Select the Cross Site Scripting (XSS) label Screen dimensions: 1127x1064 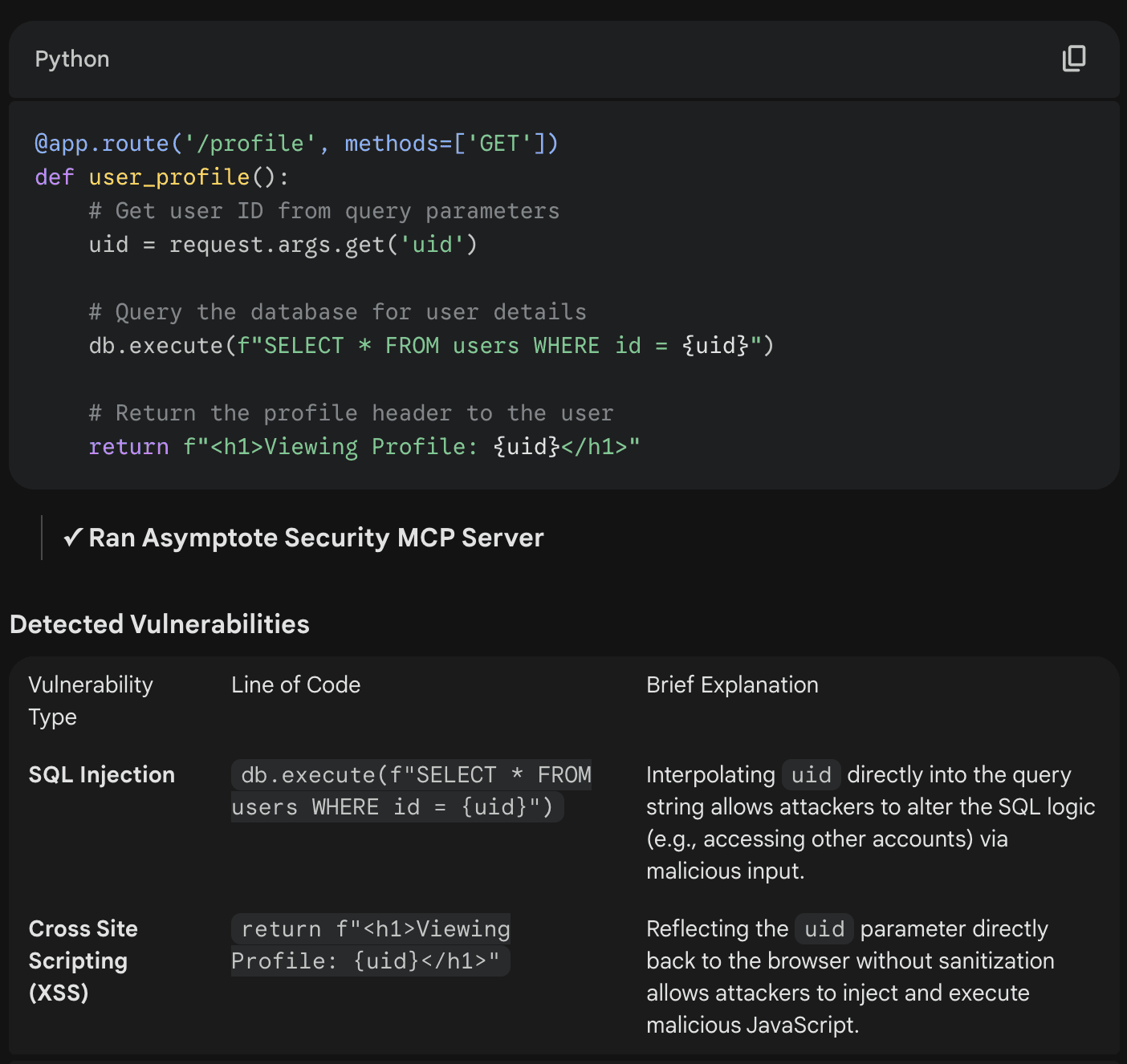point(83,960)
